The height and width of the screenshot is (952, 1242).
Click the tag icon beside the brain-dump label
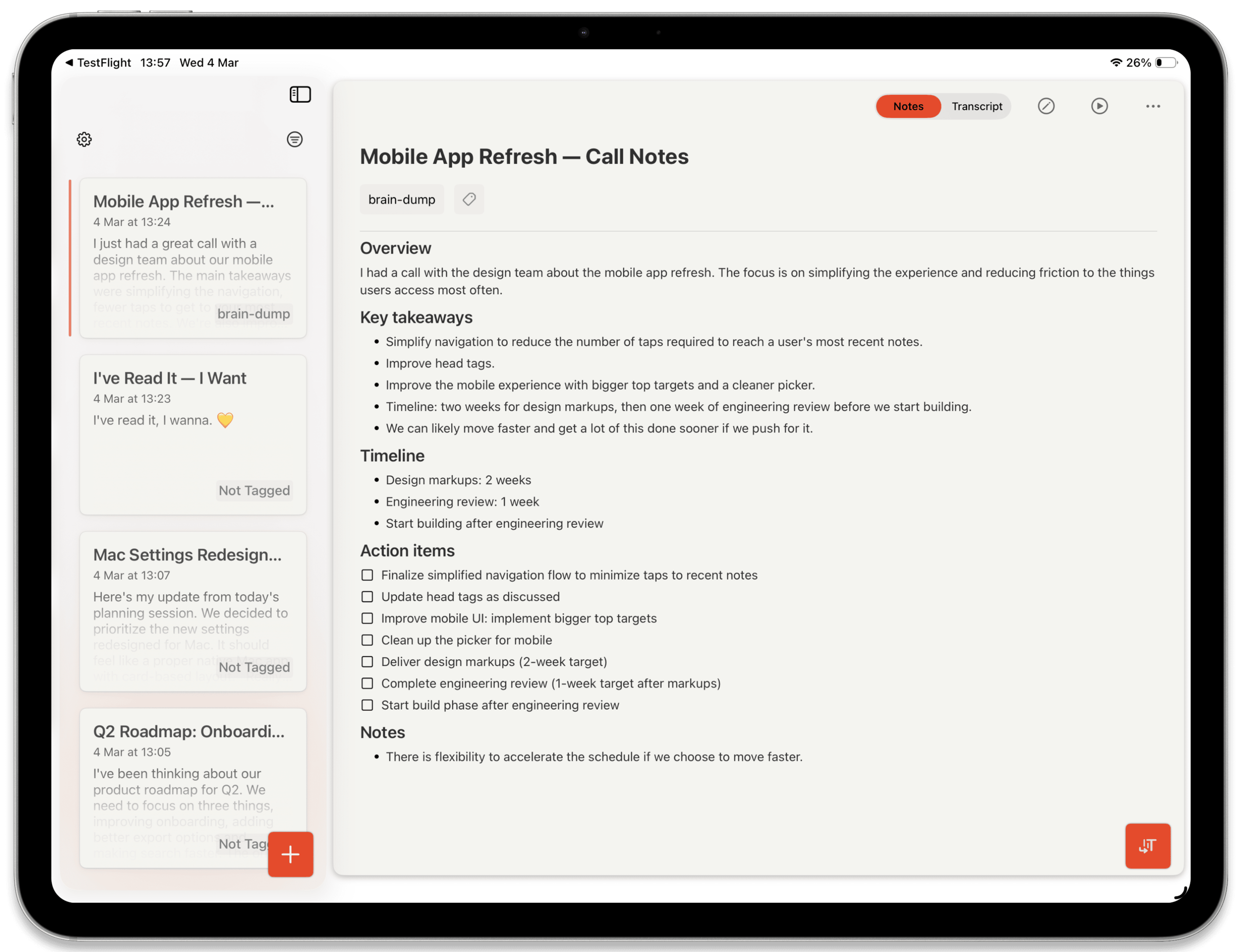pyautogui.click(x=469, y=199)
